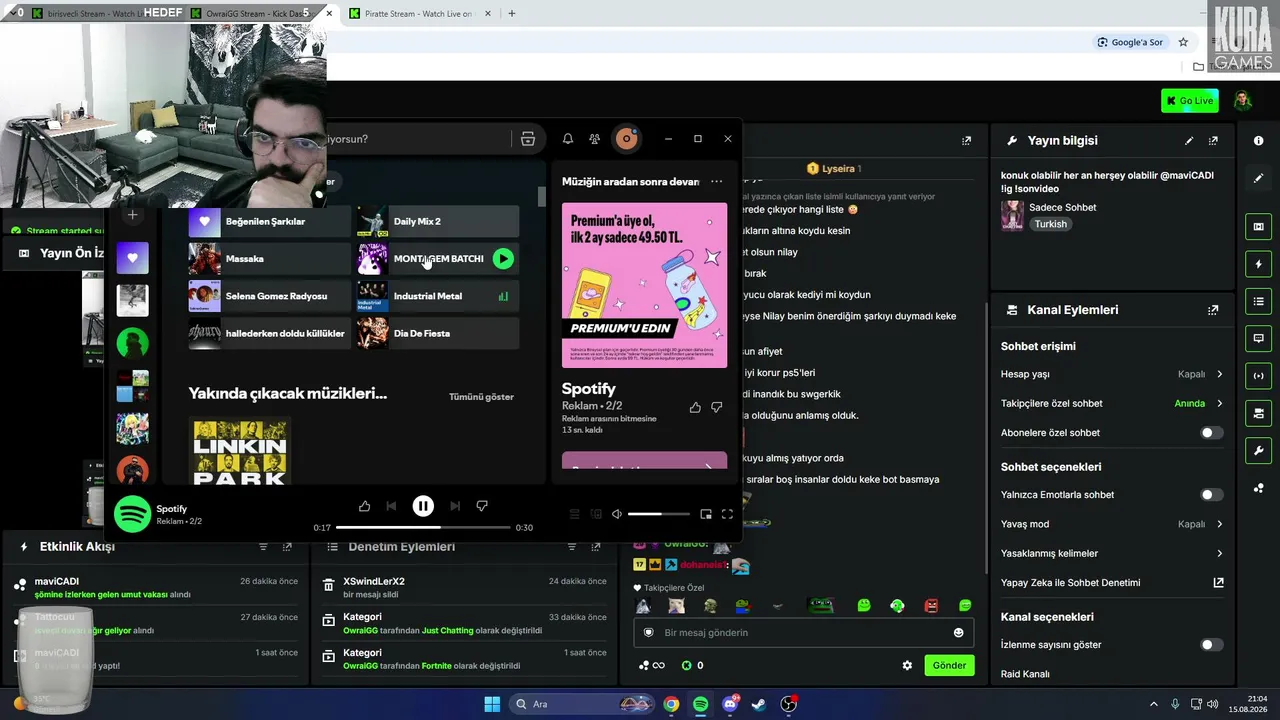Like the ad in Spotify's right panel
This screenshot has width=1280, height=720.
[695, 407]
